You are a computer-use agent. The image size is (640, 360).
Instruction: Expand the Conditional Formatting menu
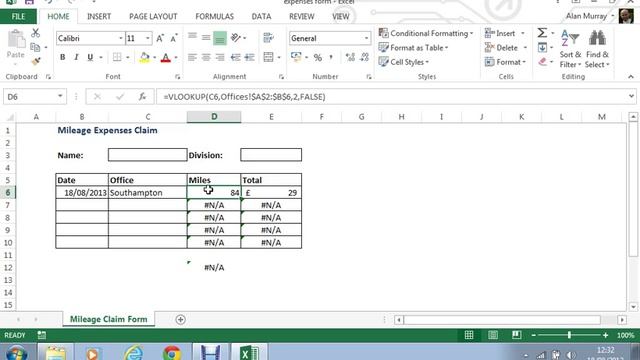click(x=426, y=33)
